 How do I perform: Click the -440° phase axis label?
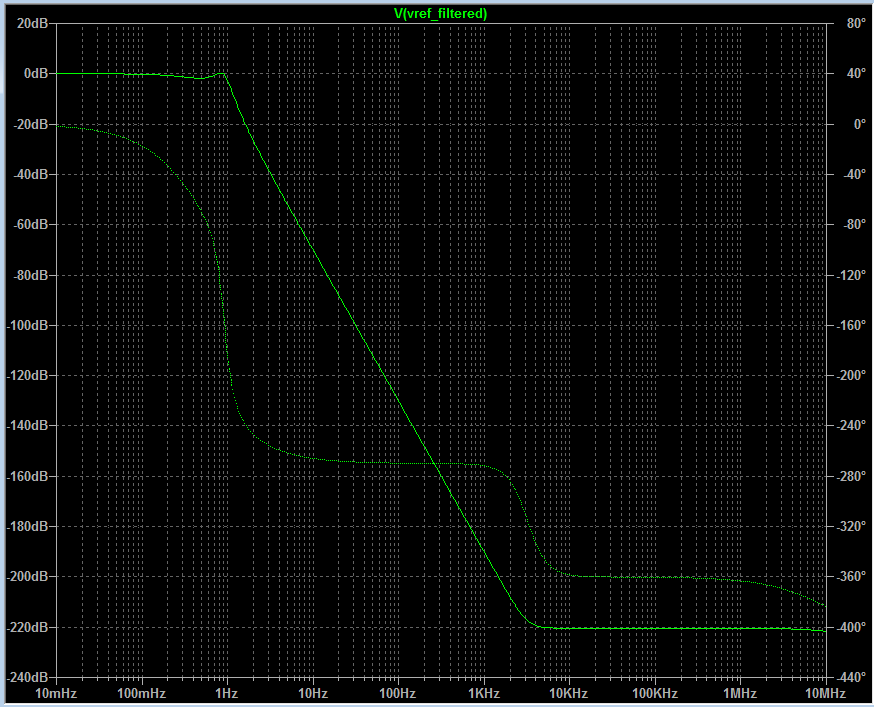(x=851, y=678)
